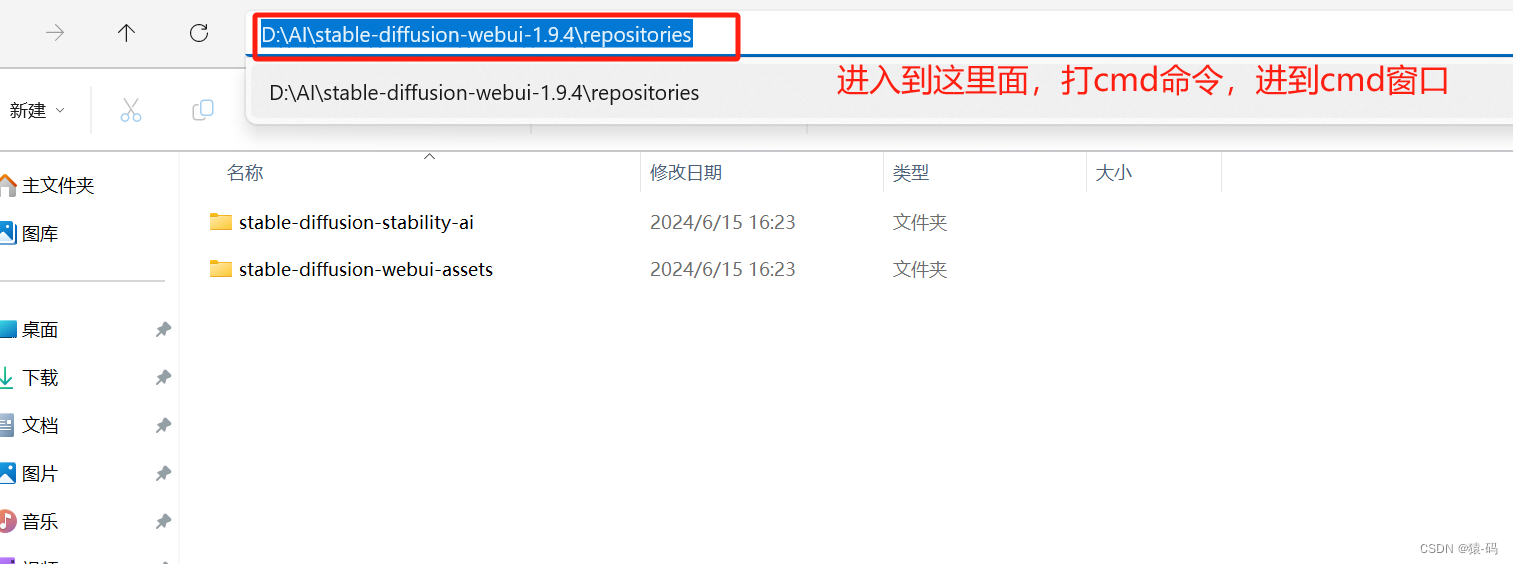1513x564 pixels.
Task: Sort by 类型 column header
Action: pyautogui.click(x=911, y=173)
